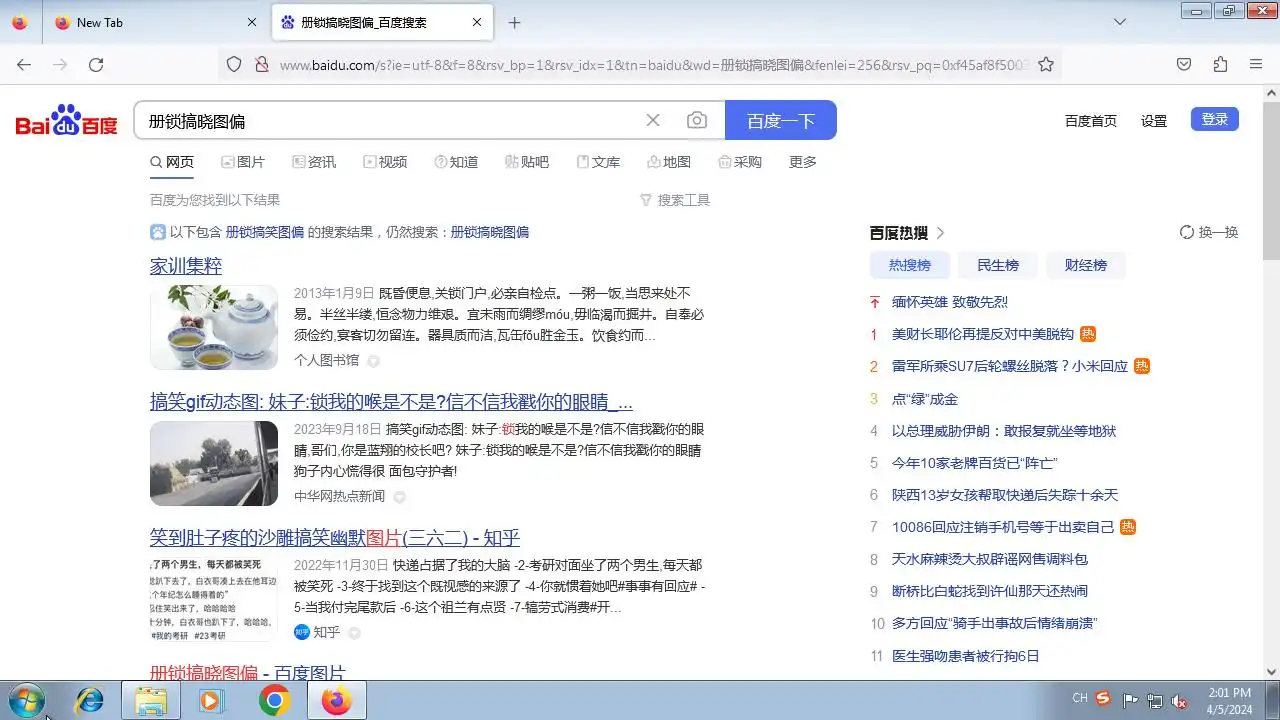Screen dimensions: 1280x720
Task: Click the Action Center flag icon
Action: coord(1130,700)
